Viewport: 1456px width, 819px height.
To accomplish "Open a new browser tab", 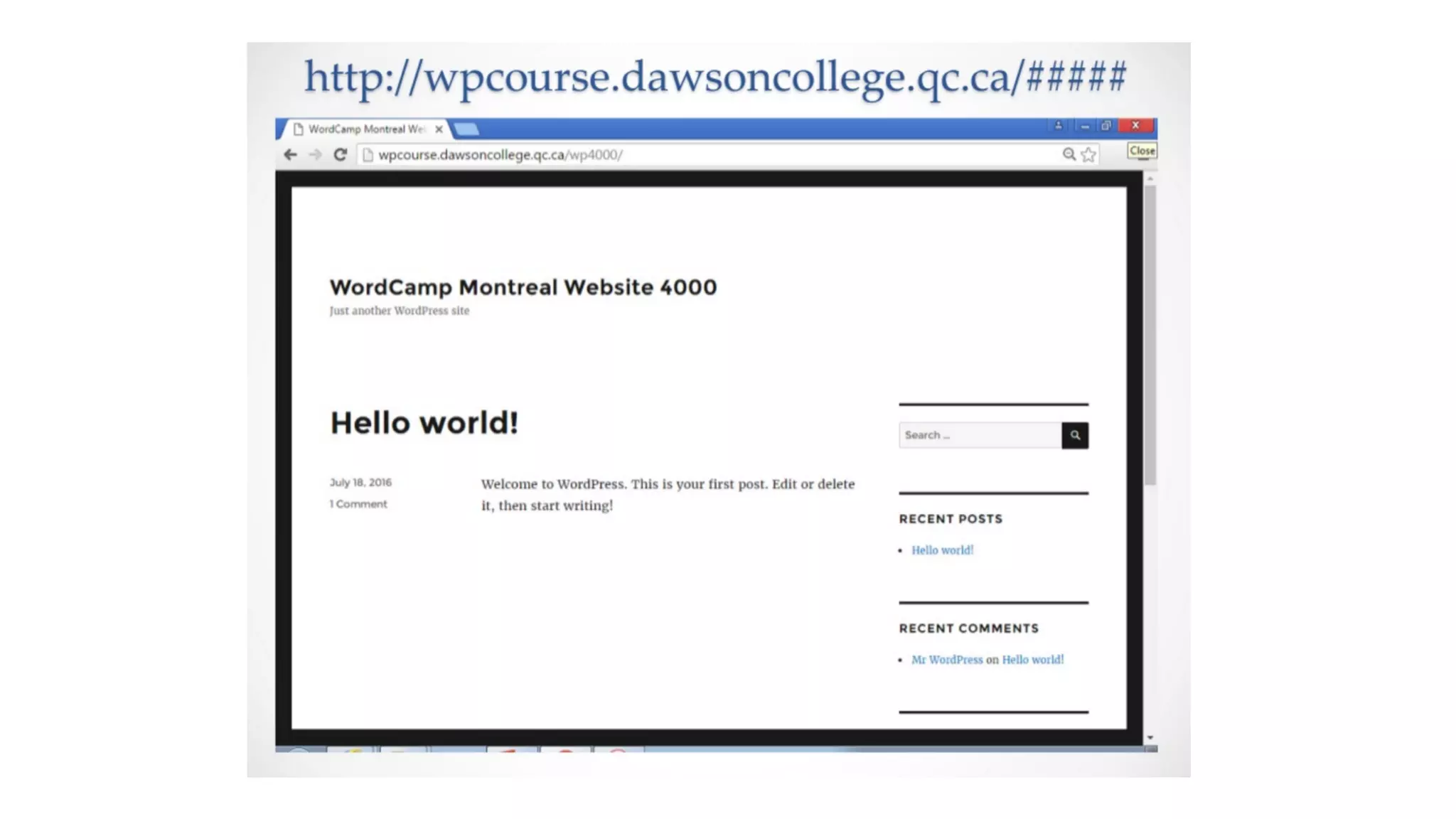I will 466,129.
